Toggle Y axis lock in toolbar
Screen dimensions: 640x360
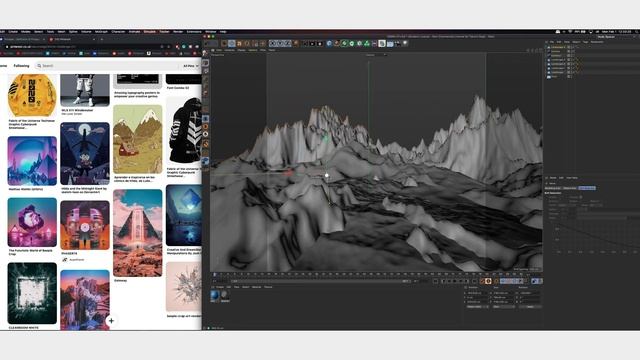[280, 43]
